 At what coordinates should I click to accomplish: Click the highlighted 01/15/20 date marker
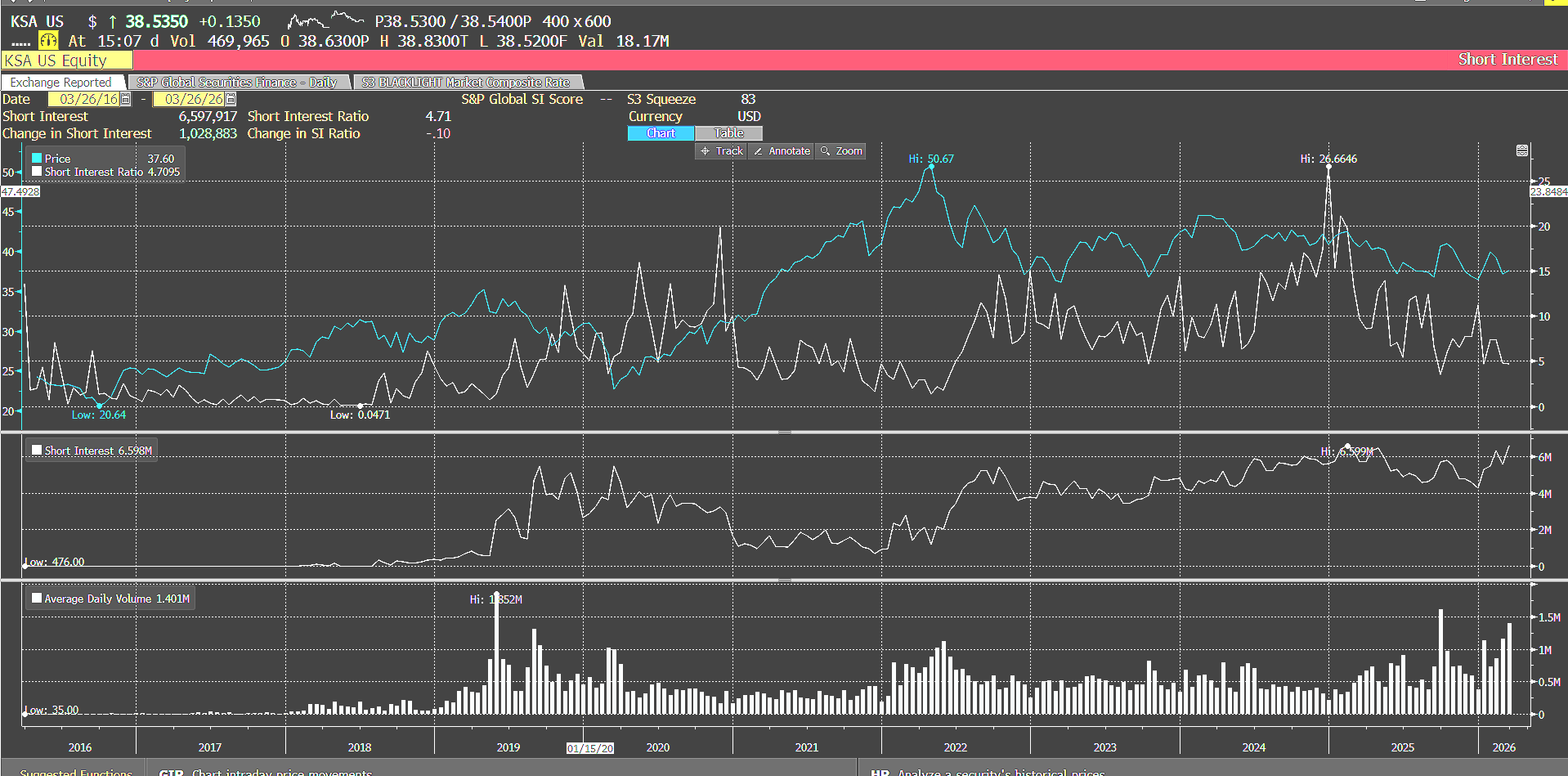(589, 747)
